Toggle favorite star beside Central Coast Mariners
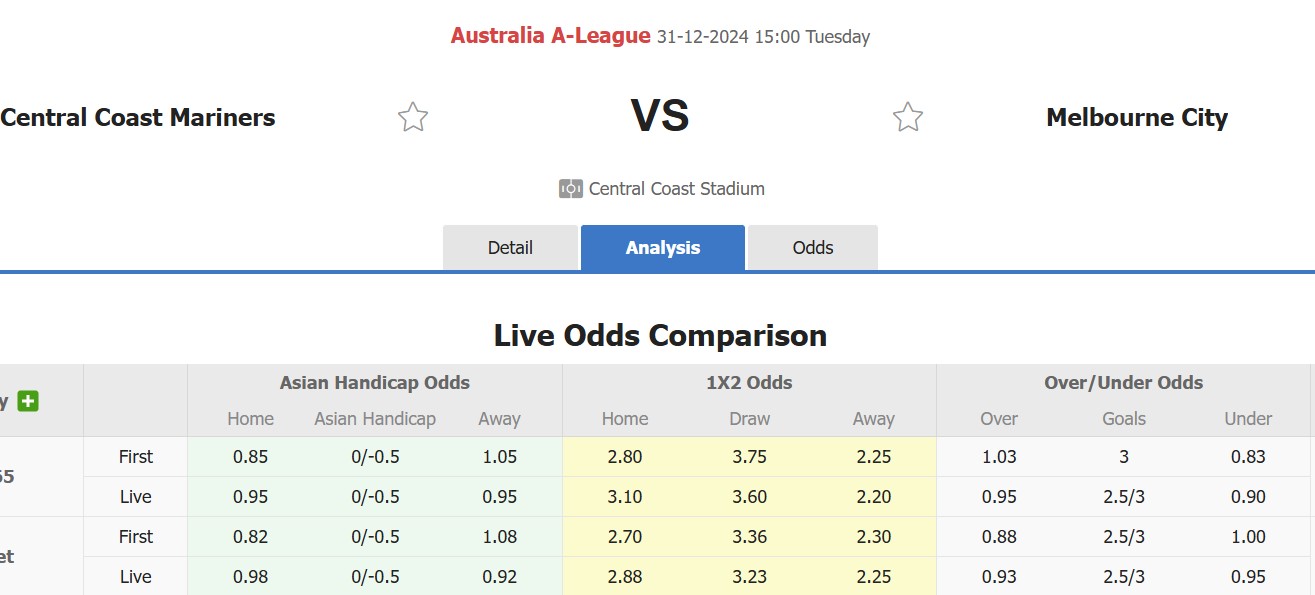The width and height of the screenshot is (1315, 595). click(411, 116)
